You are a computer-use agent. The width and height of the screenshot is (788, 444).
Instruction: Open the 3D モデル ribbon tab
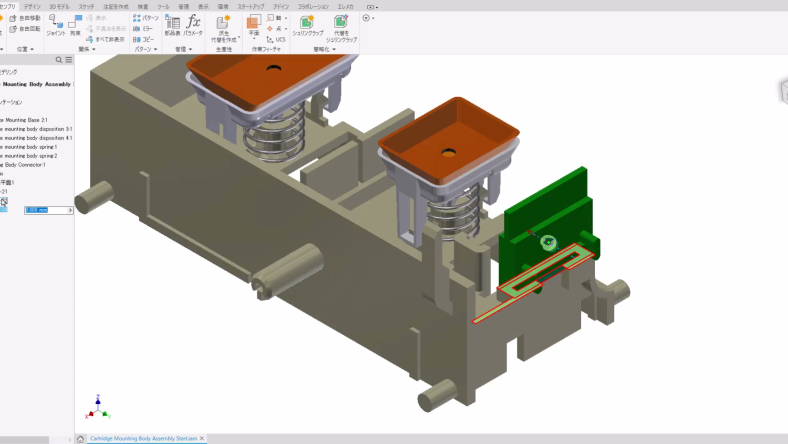pos(60,5)
